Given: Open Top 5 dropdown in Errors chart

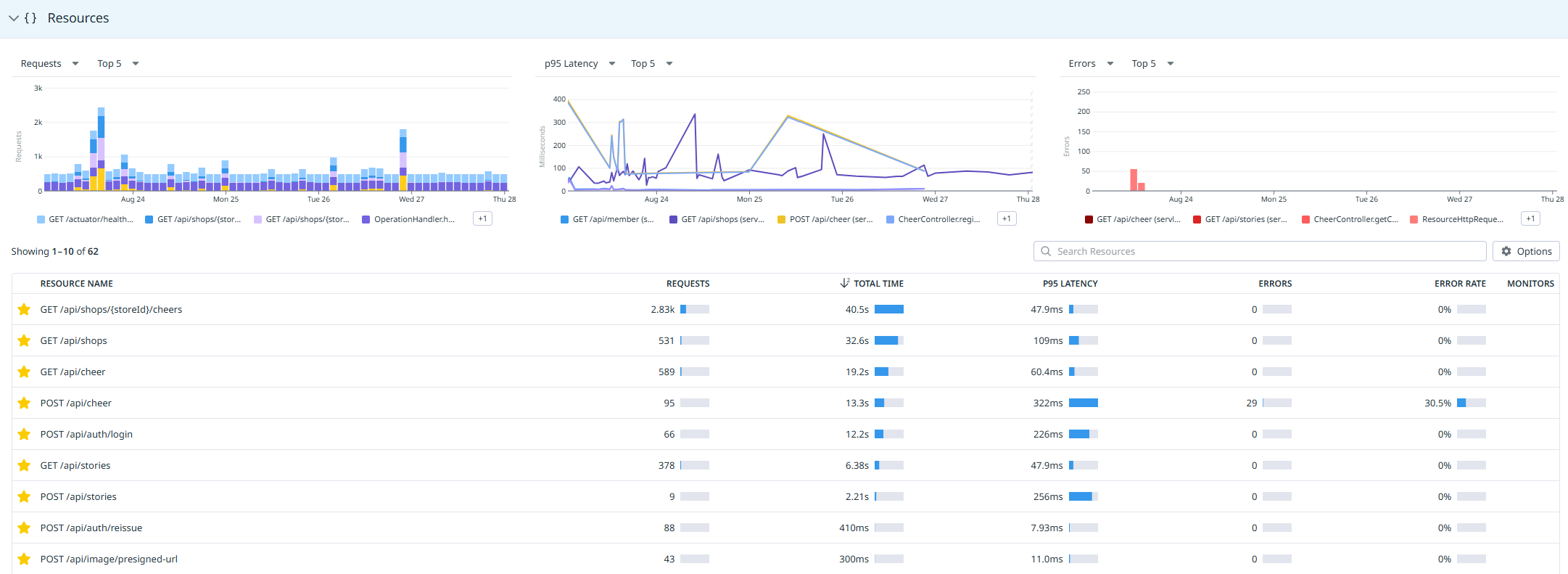Looking at the screenshot, I should coord(1152,64).
